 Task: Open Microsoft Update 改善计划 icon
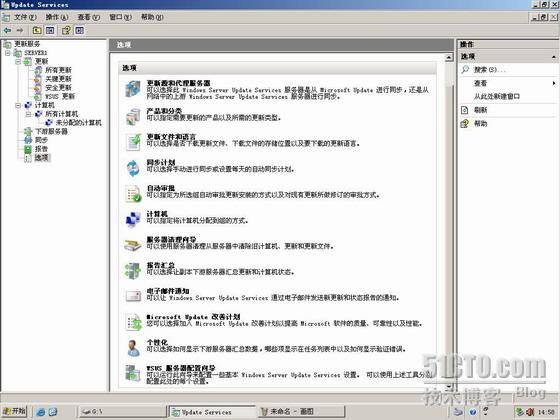tap(133, 322)
